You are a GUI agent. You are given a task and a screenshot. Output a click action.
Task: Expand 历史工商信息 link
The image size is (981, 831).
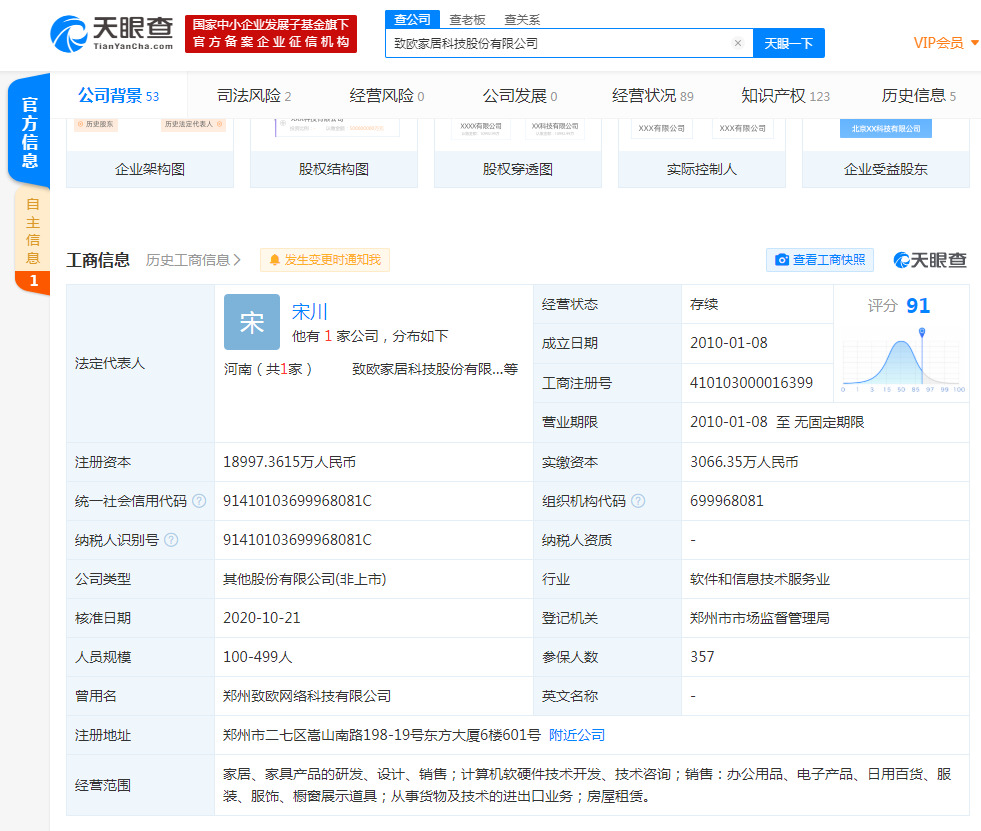pyautogui.click(x=193, y=260)
